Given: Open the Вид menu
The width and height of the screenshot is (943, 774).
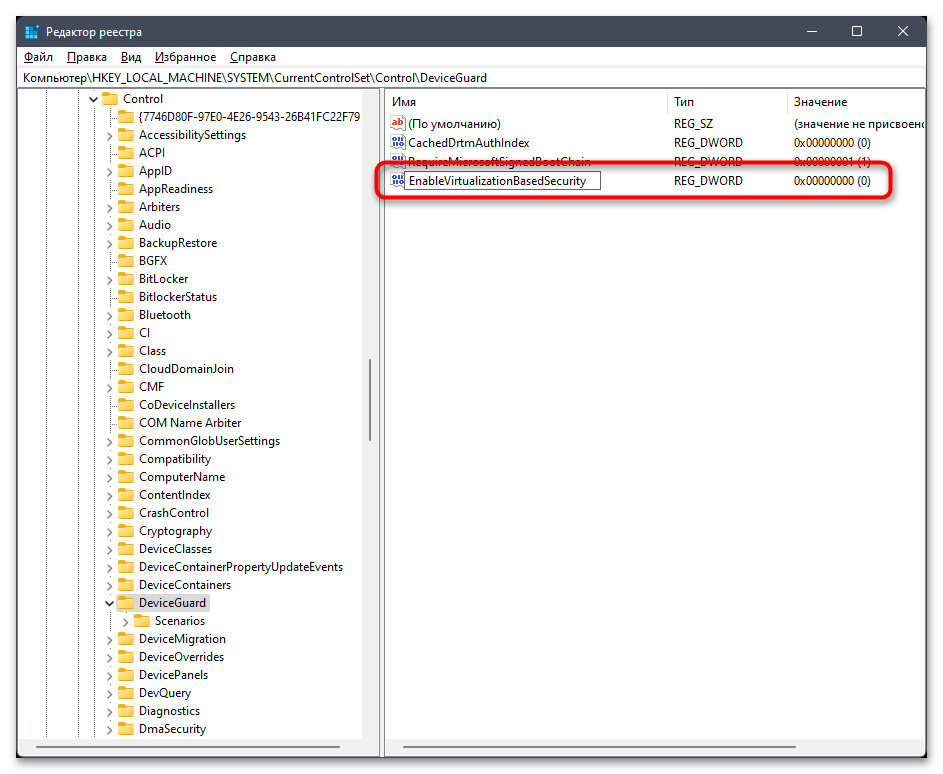Looking at the screenshot, I should 131,57.
